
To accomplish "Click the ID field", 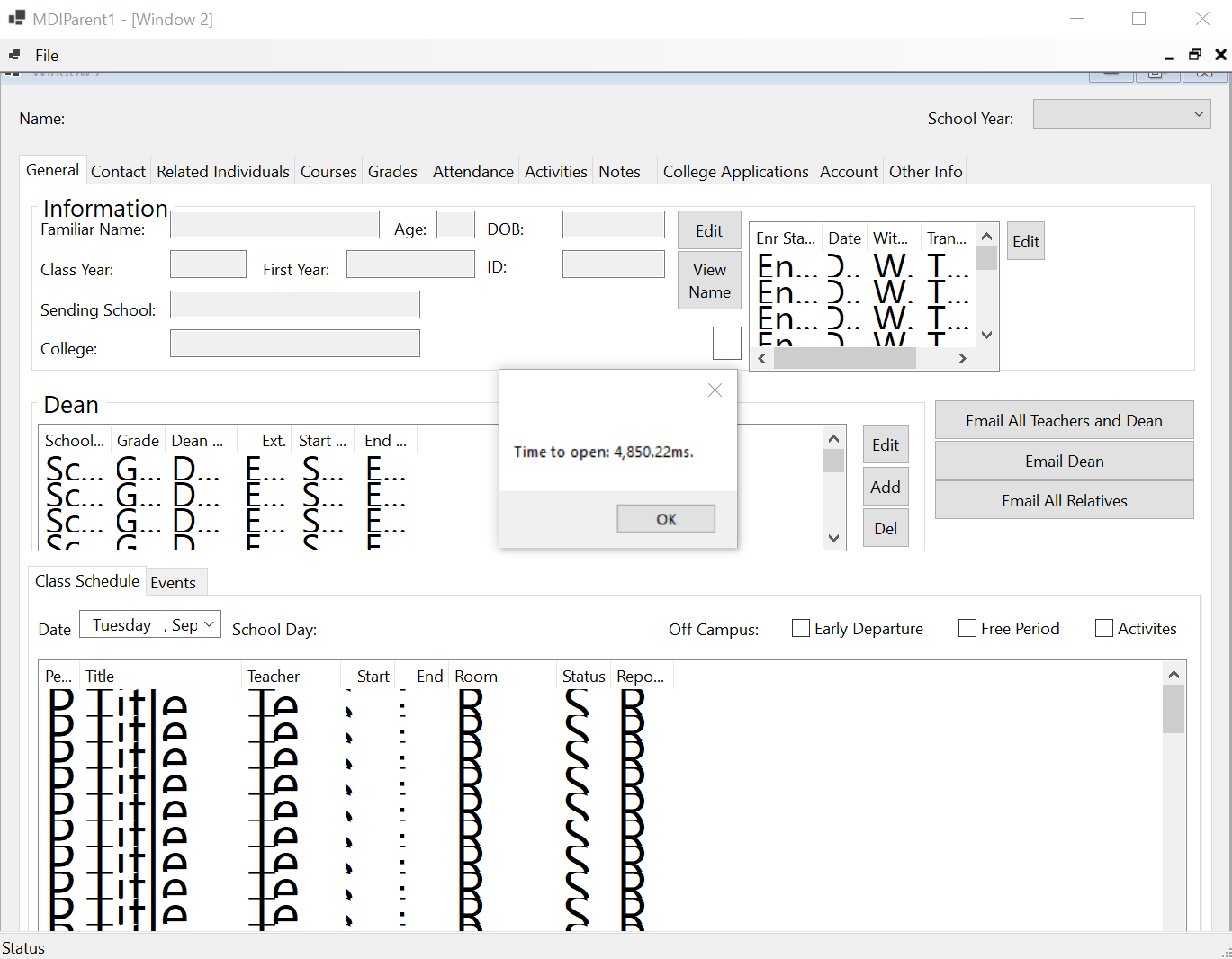I will click(x=614, y=264).
